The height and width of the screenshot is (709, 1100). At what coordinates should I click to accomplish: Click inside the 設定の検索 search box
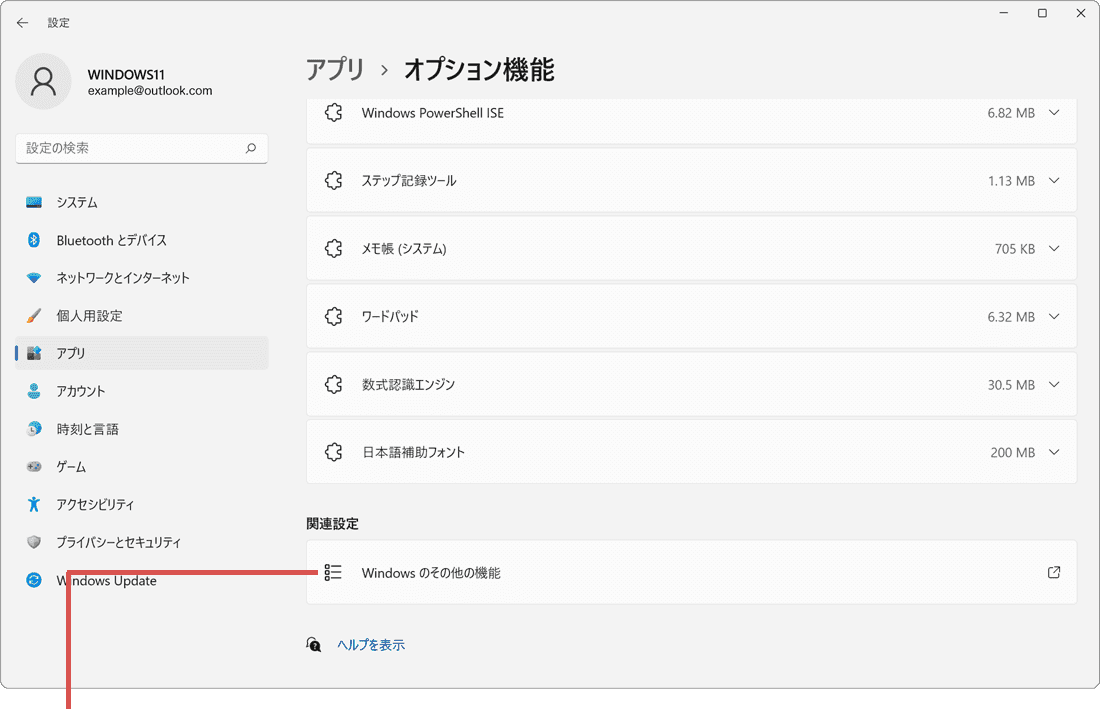coord(140,148)
